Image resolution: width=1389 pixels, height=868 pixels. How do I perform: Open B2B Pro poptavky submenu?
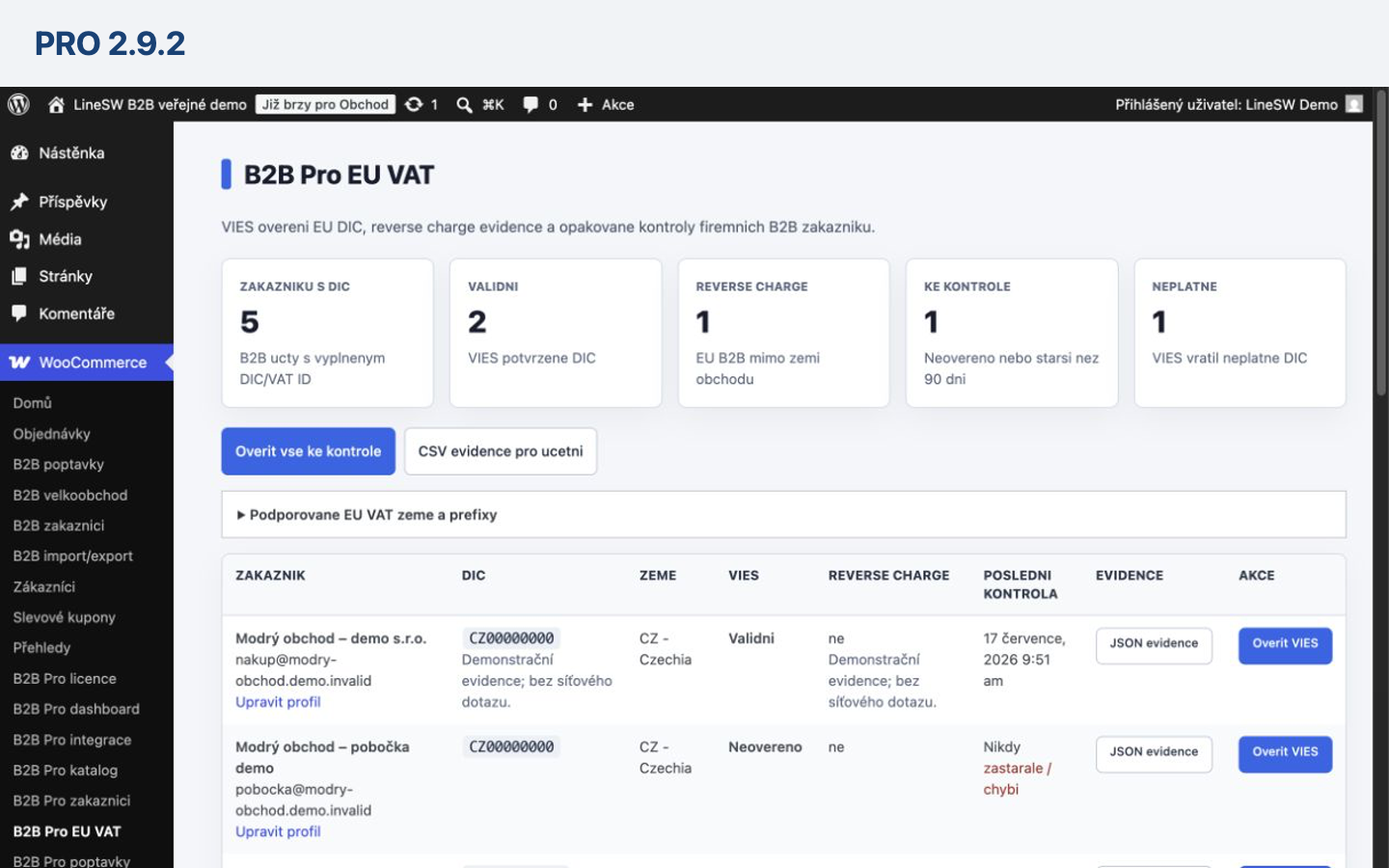tap(71, 860)
